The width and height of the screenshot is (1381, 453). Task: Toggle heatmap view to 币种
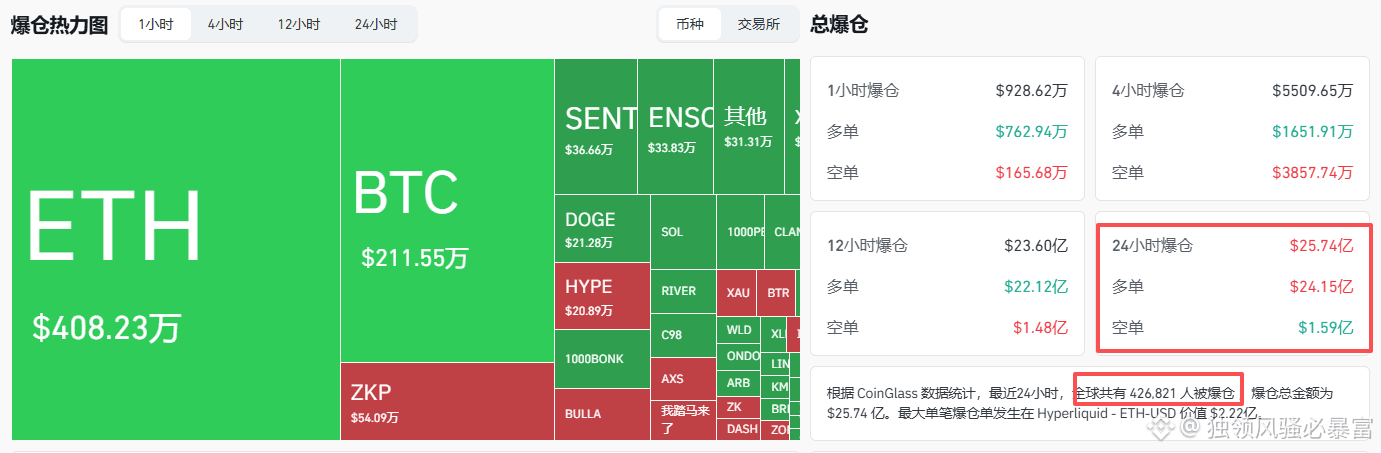coord(690,25)
